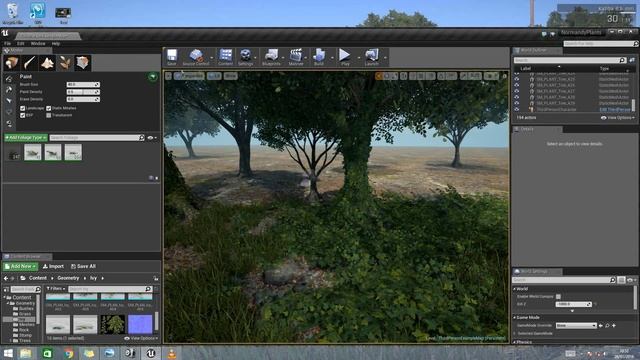Click the Content Browser back arrow
Viewport: 640px width, 360px height.
point(6,278)
